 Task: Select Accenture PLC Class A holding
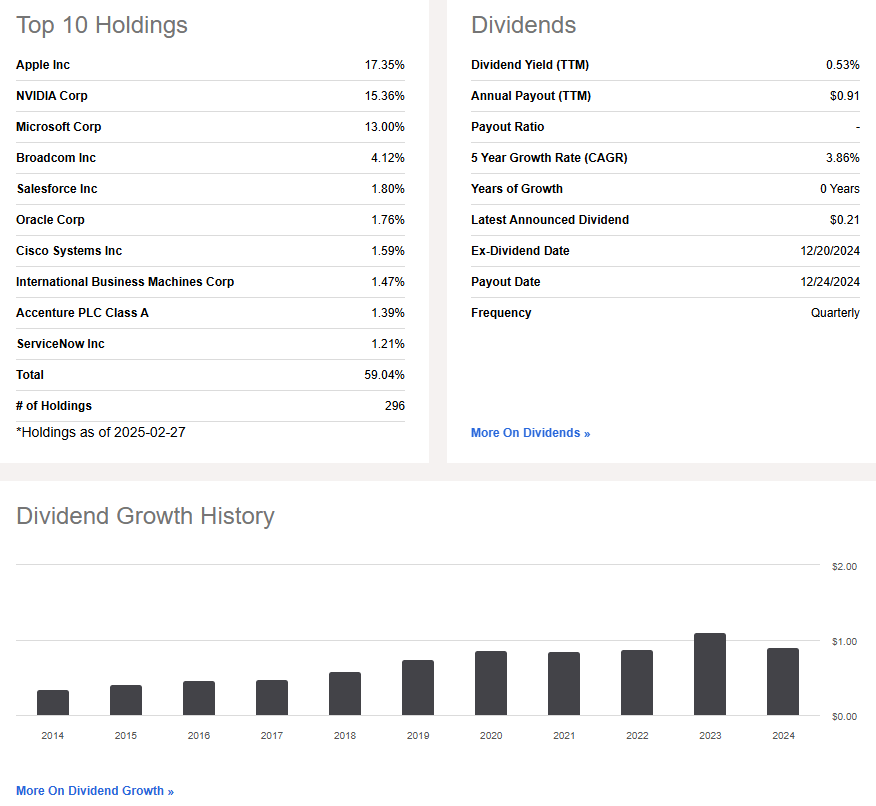point(82,313)
